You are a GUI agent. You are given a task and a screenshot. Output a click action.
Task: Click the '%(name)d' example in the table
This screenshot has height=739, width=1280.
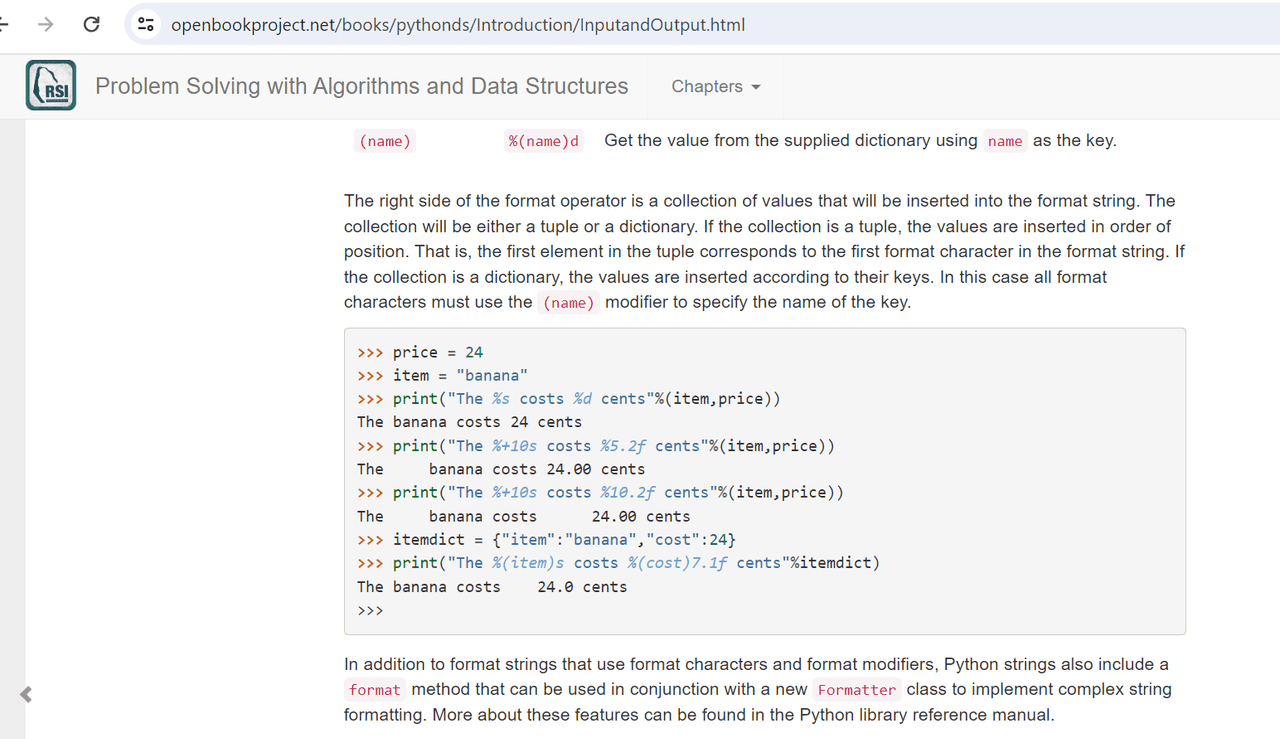[543, 142]
